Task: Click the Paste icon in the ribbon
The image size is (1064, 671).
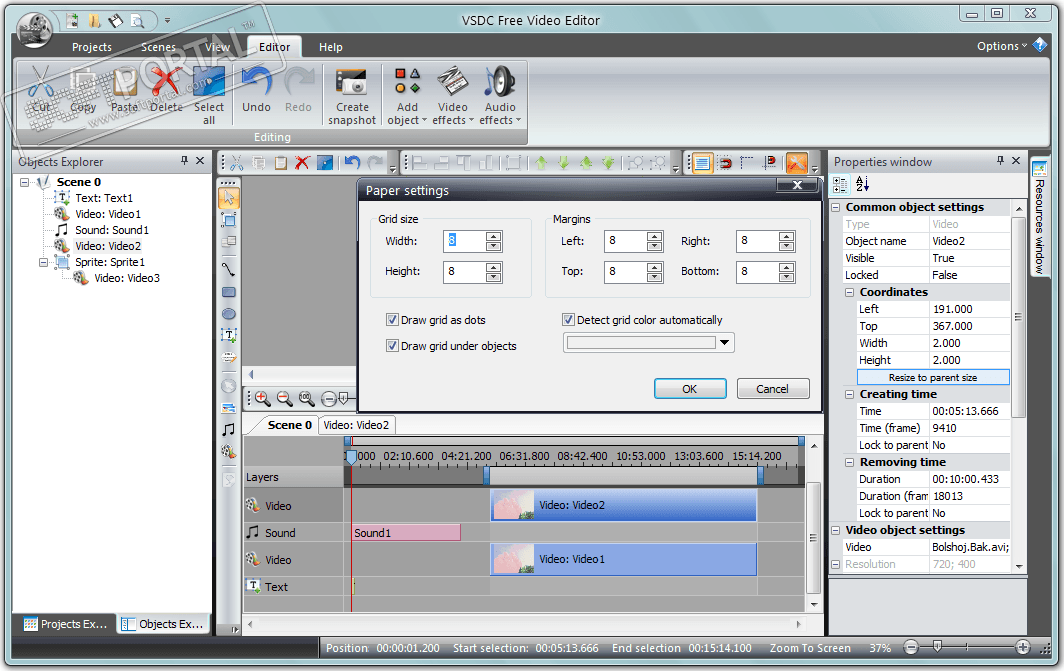Action: [125, 83]
